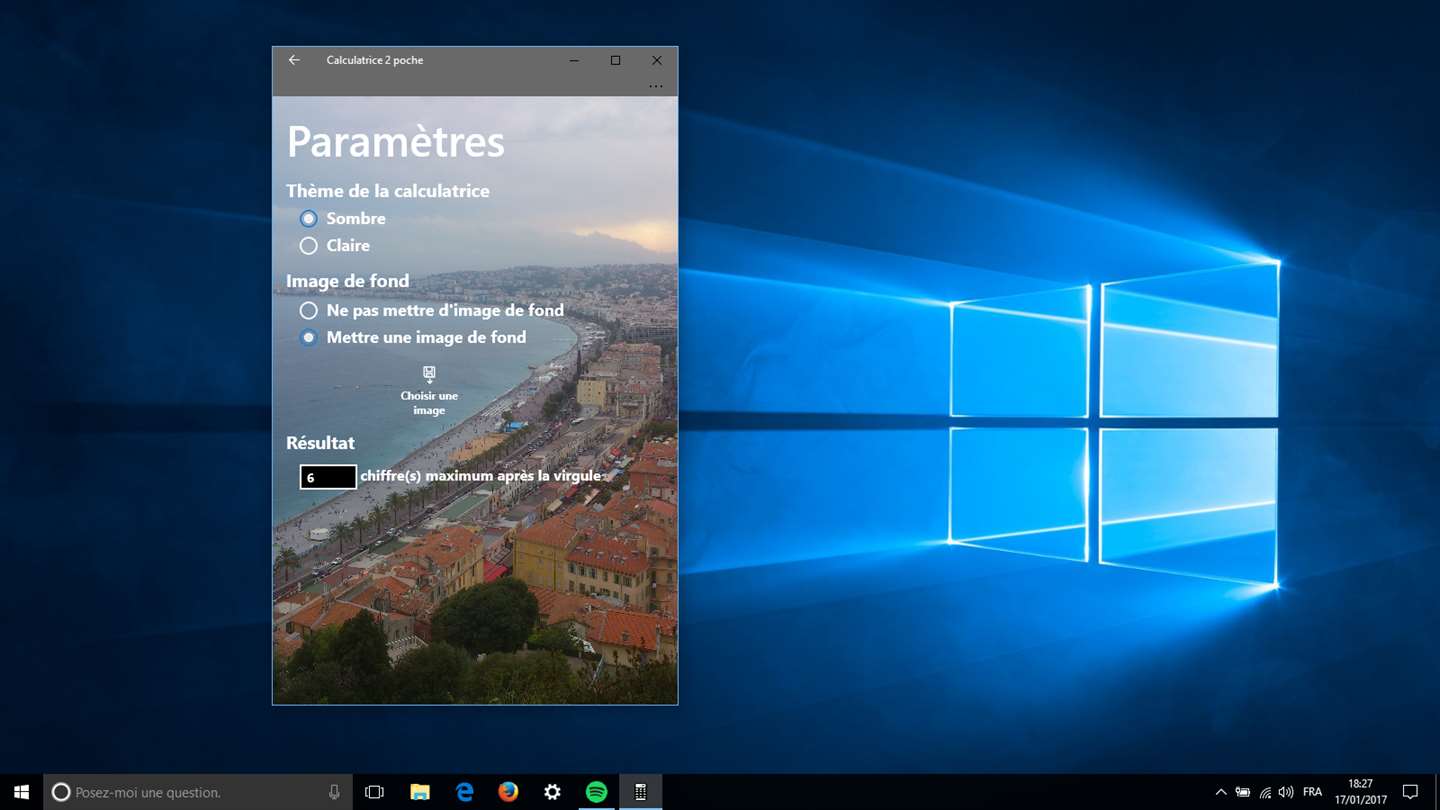Open the Windows Start menu
This screenshot has height=810, width=1440.
pyautogui.click(x=21, y=792)
